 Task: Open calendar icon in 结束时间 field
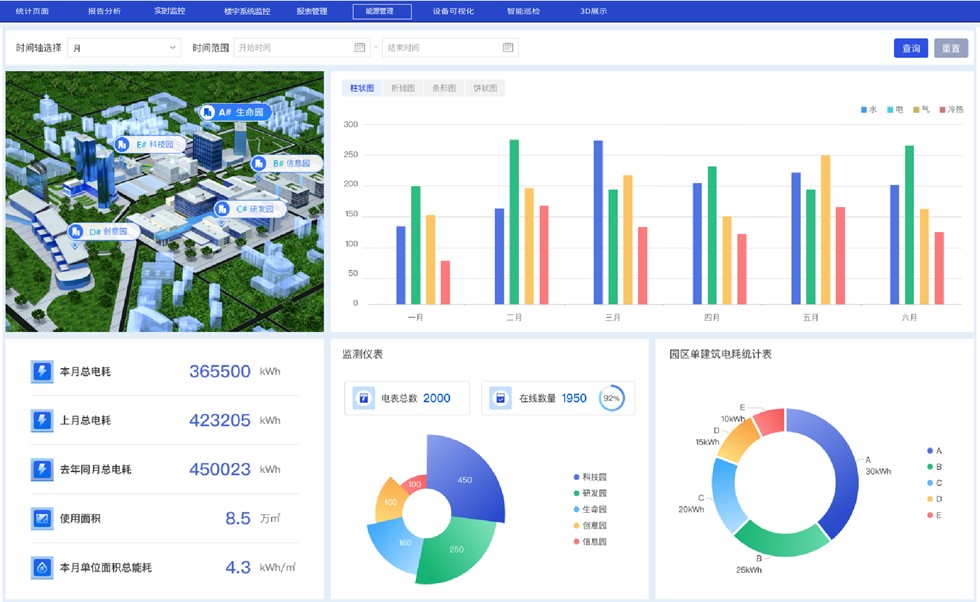[508, 47]
